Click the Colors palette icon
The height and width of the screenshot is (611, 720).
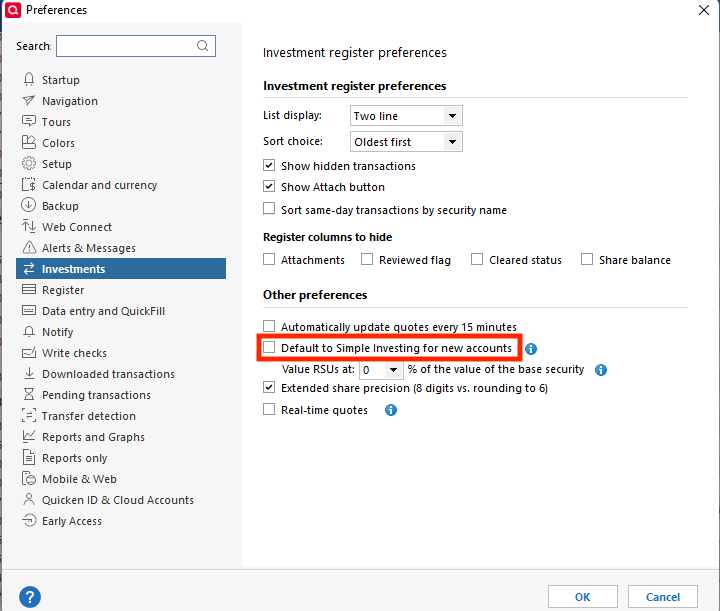pyautogui.click(x=29, y=142)
